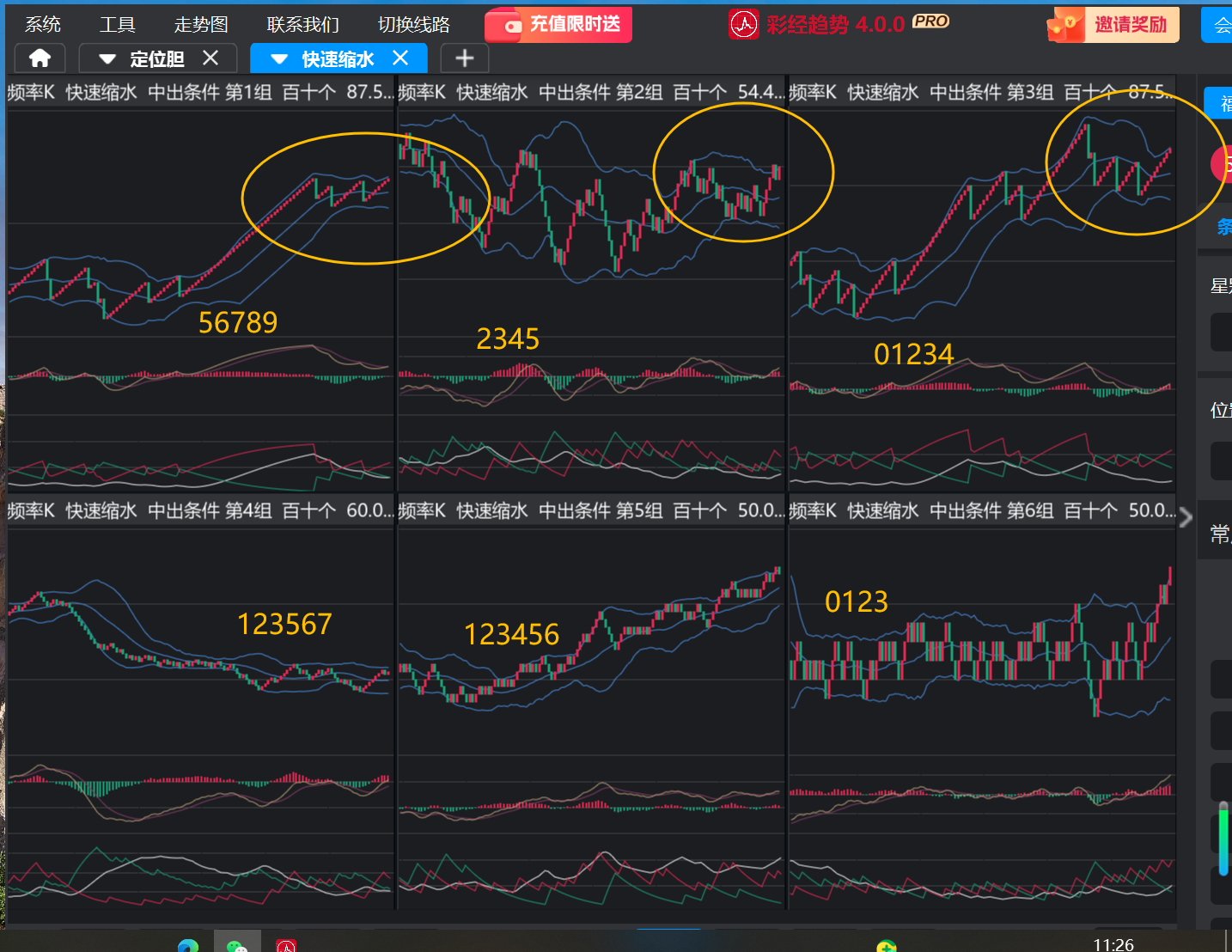Image resolution: width=1232 pixels, height=952 pixels.
Task: Add a new tab with plus button
Action: [464, 58]
